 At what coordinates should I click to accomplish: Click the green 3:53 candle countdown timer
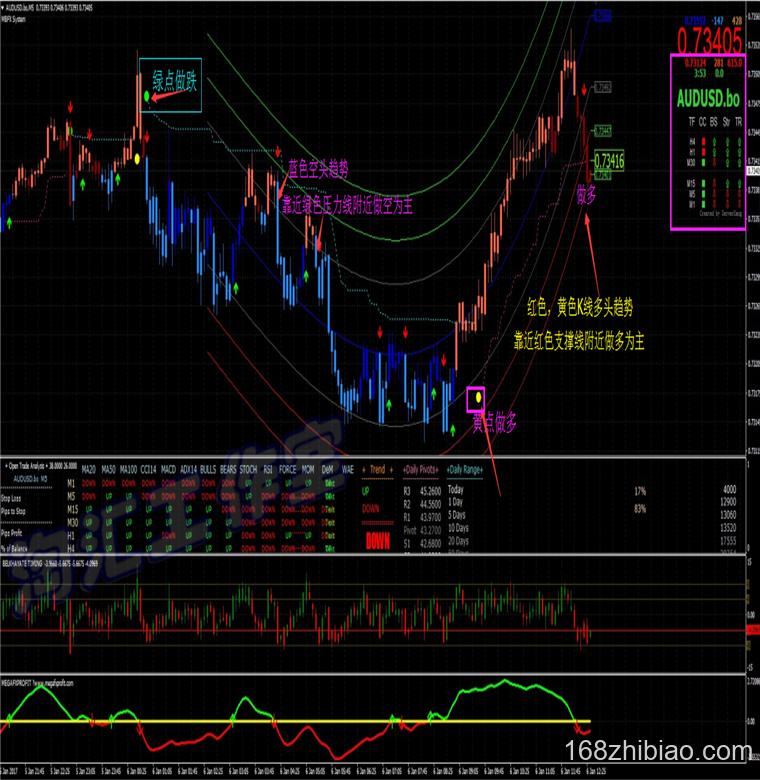tap(700, 73)
